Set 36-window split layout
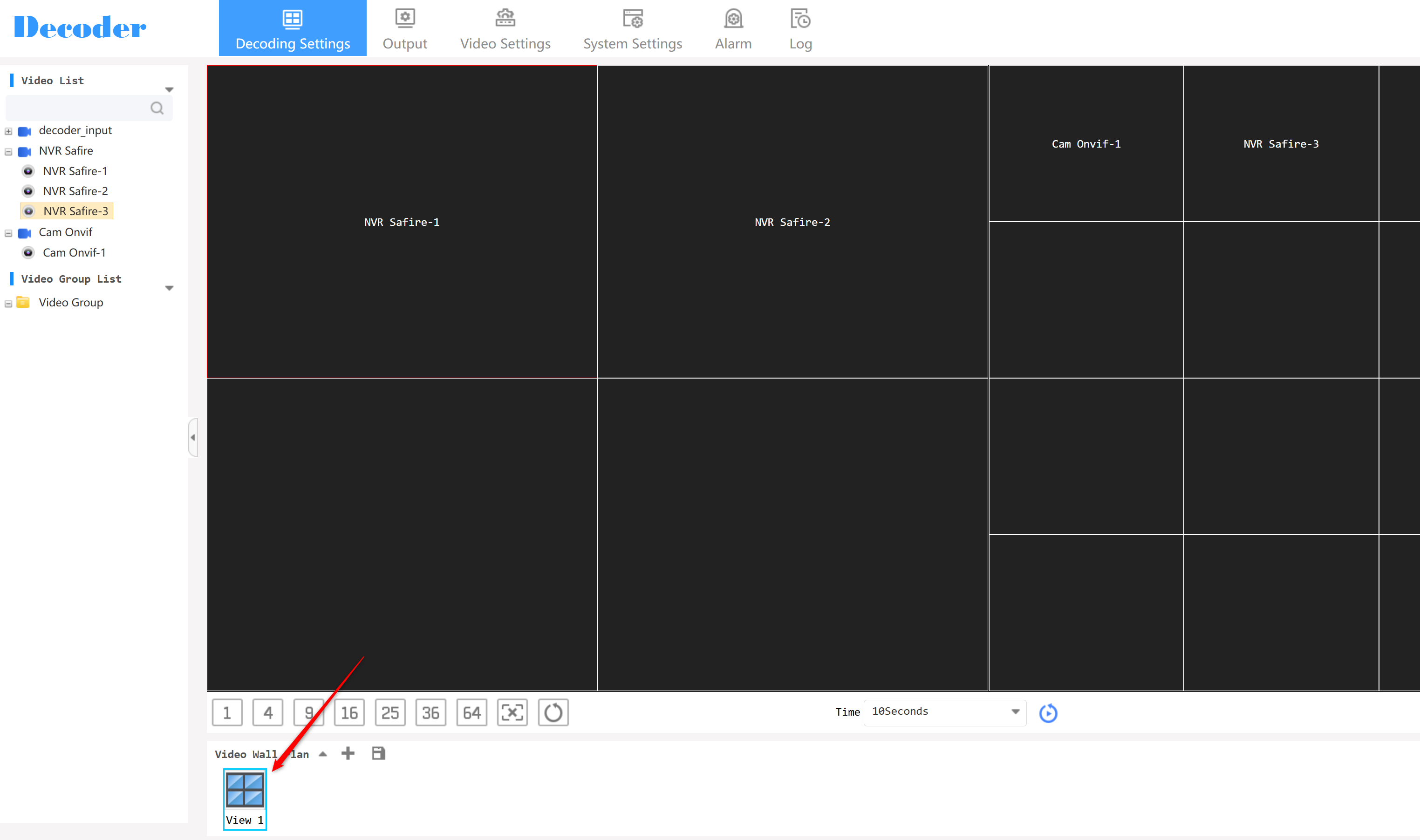Image resolution: width=1420 pixels, height=840 pixels. pos(431,712)
